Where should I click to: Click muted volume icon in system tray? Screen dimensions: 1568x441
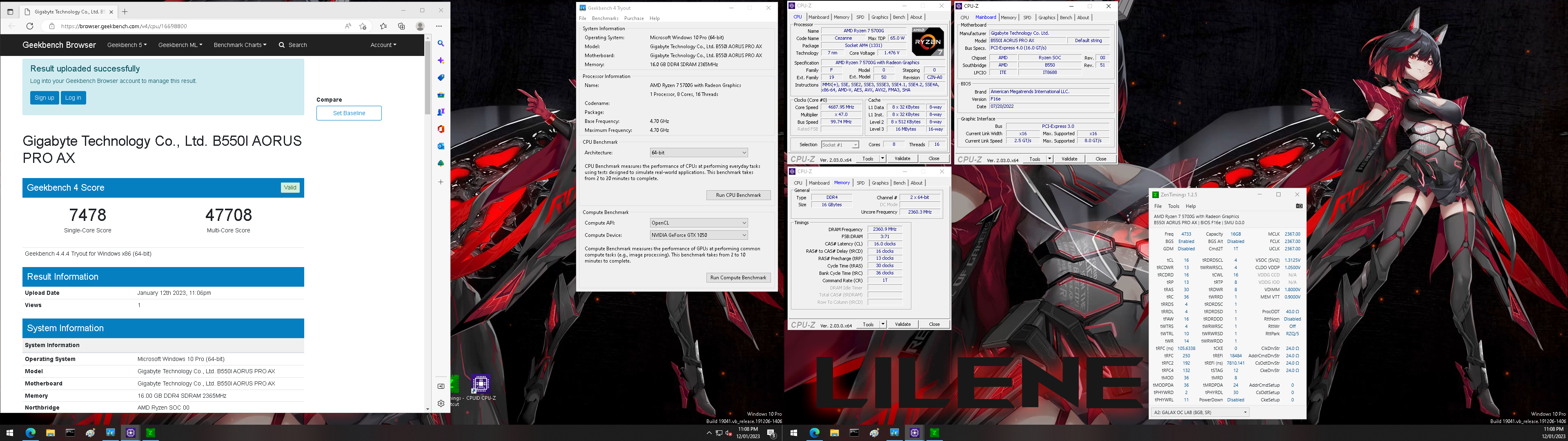[728, 433]
